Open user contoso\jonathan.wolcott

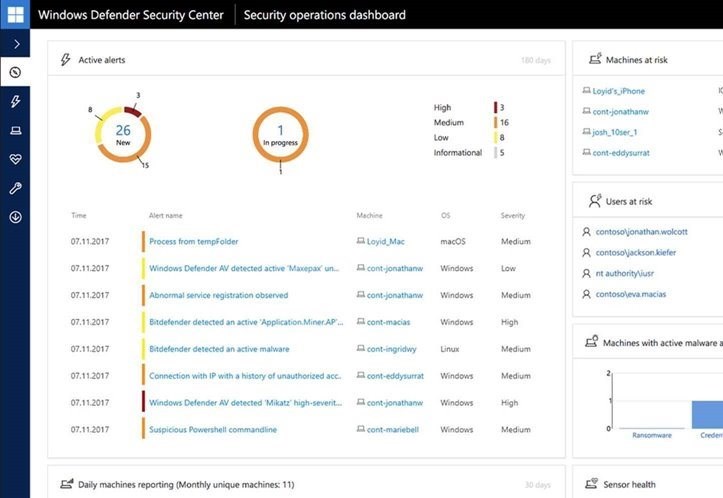click(641, 232)
